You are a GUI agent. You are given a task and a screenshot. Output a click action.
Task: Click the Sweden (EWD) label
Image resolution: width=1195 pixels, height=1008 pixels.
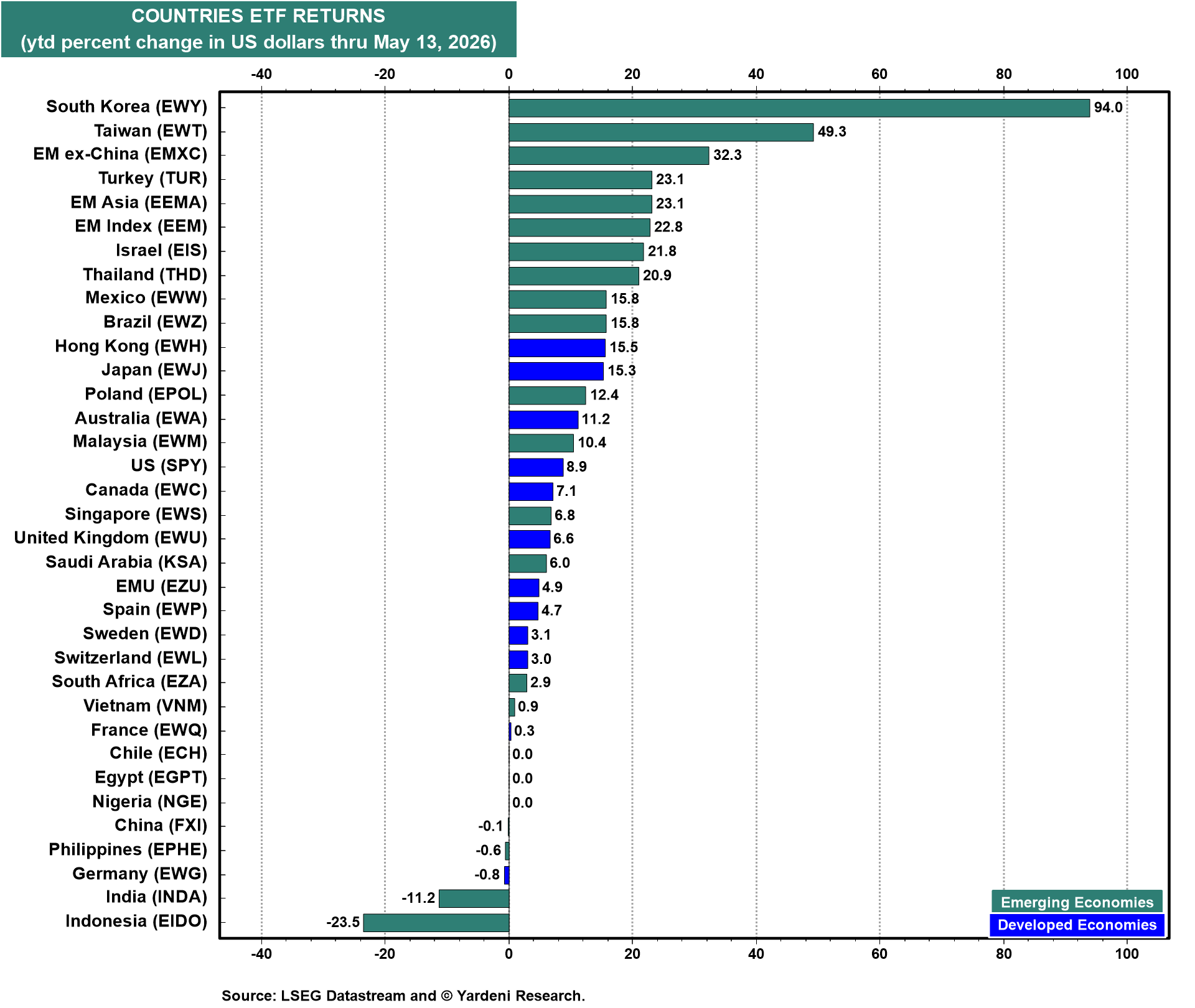tap(145, 634)
